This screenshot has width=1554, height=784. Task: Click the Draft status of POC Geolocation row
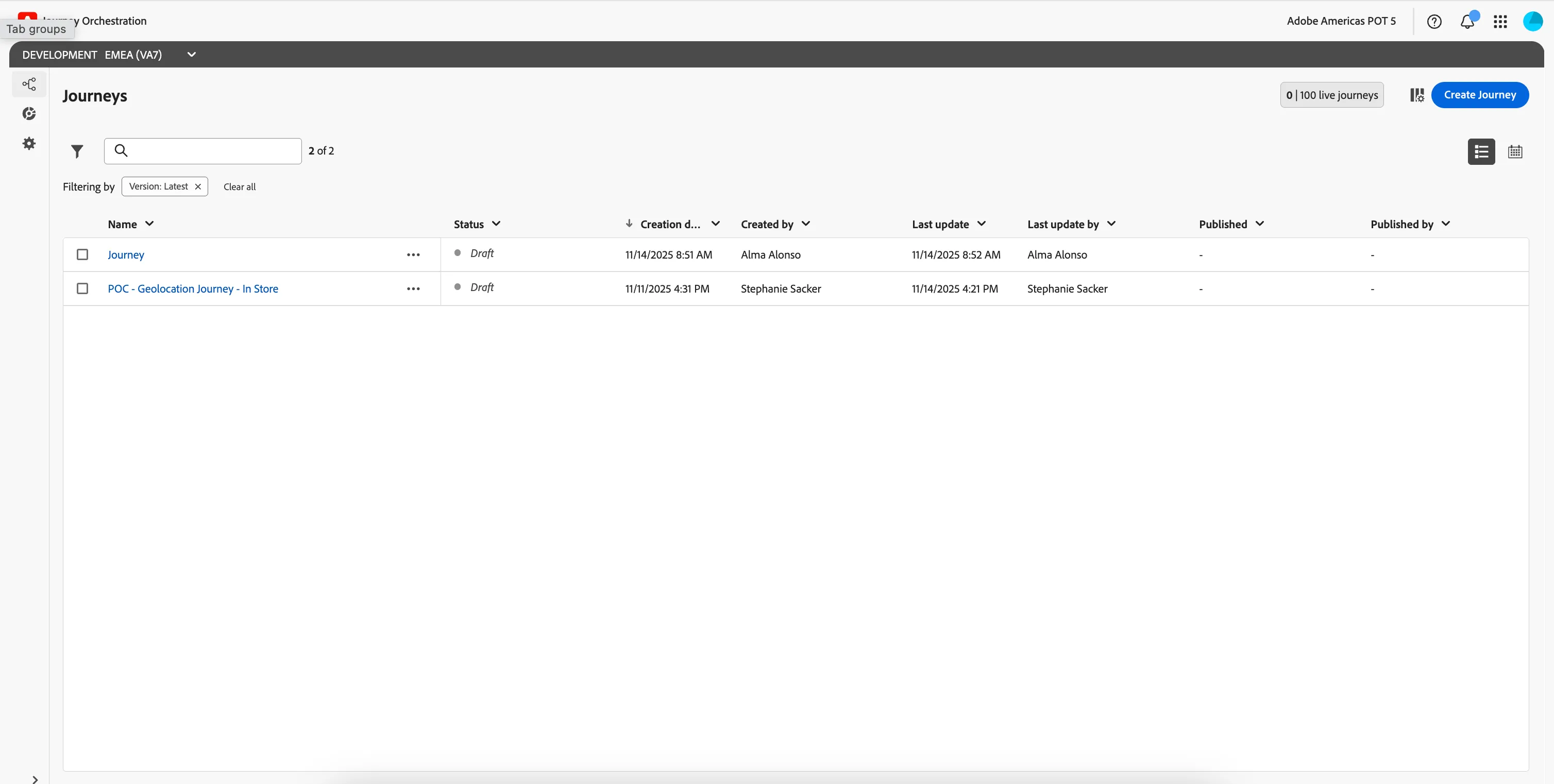[481, 287]
